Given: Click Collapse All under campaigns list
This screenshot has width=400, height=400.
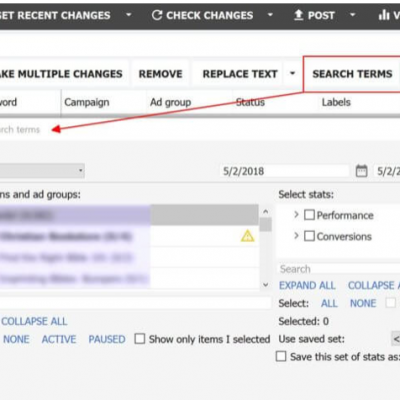Looking at the screenshot, I should coord(34,321).
